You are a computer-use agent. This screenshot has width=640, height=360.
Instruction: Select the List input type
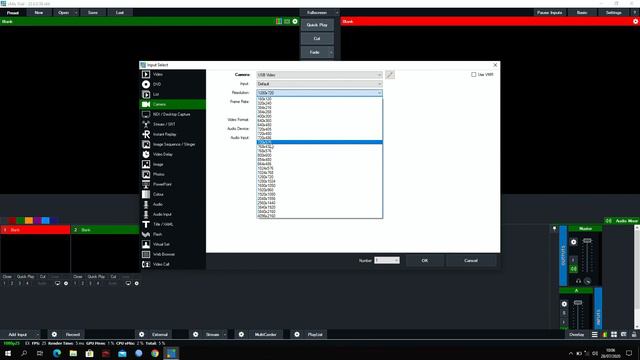tap(172, 94)
